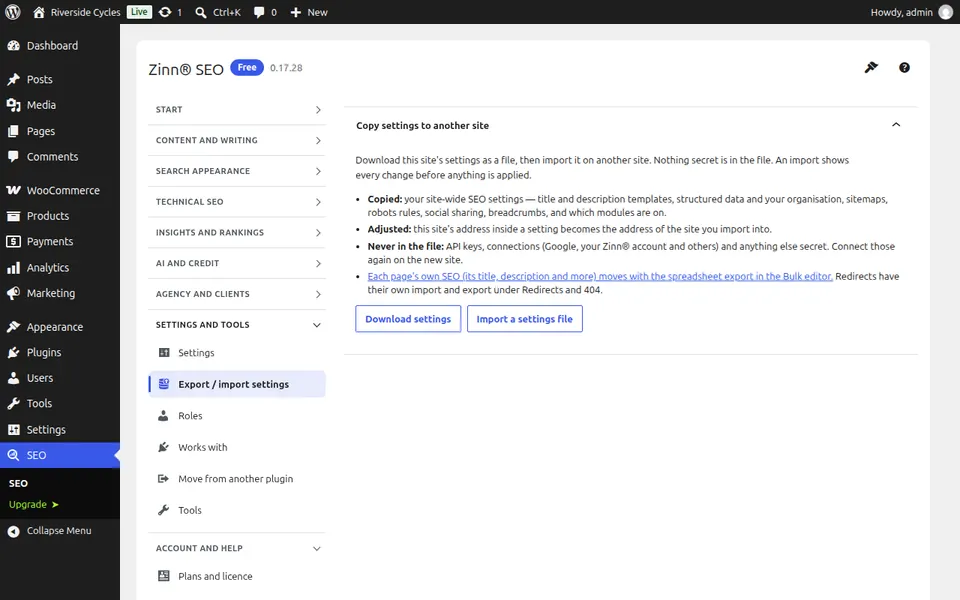Collapse ACCOUNT AND HELP section
960x600 pixels.
237,548
